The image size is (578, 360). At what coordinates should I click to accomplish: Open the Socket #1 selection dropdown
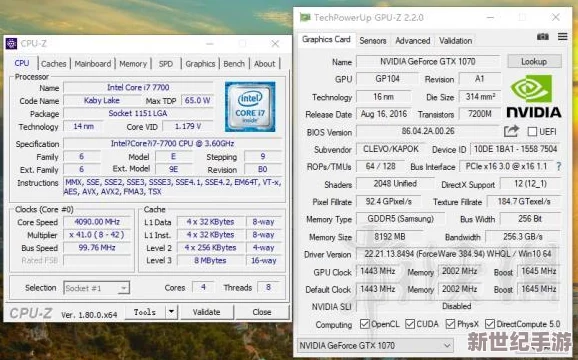coord(97,288)
